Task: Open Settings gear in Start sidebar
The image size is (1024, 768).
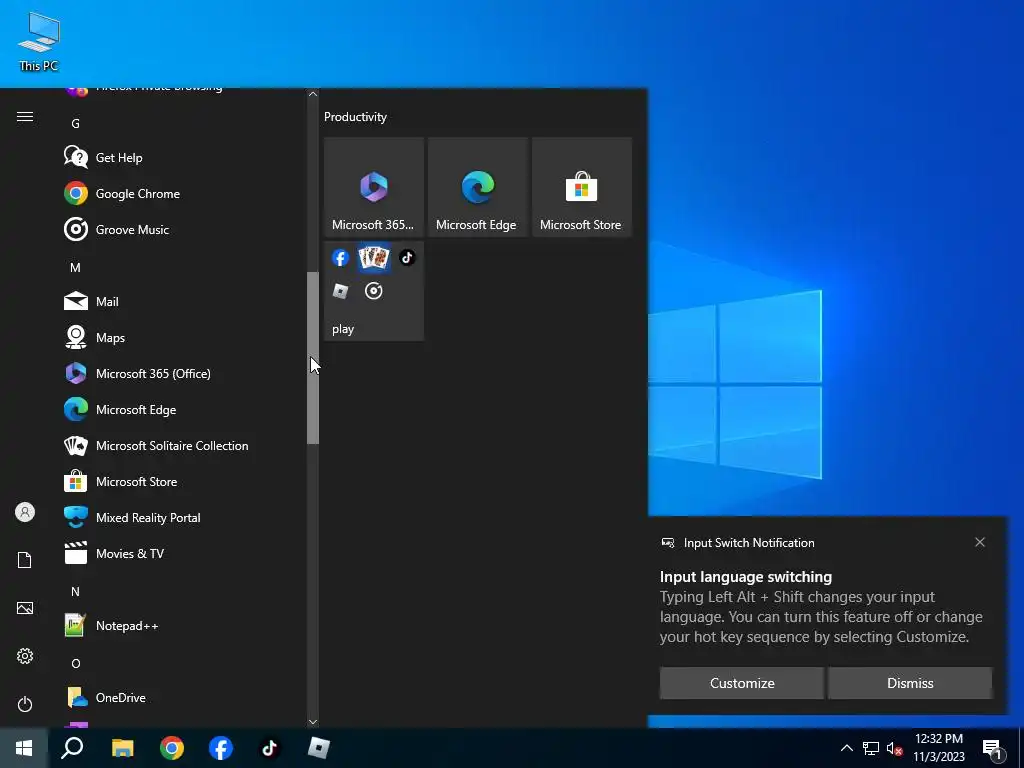Action: click(25, 656)
